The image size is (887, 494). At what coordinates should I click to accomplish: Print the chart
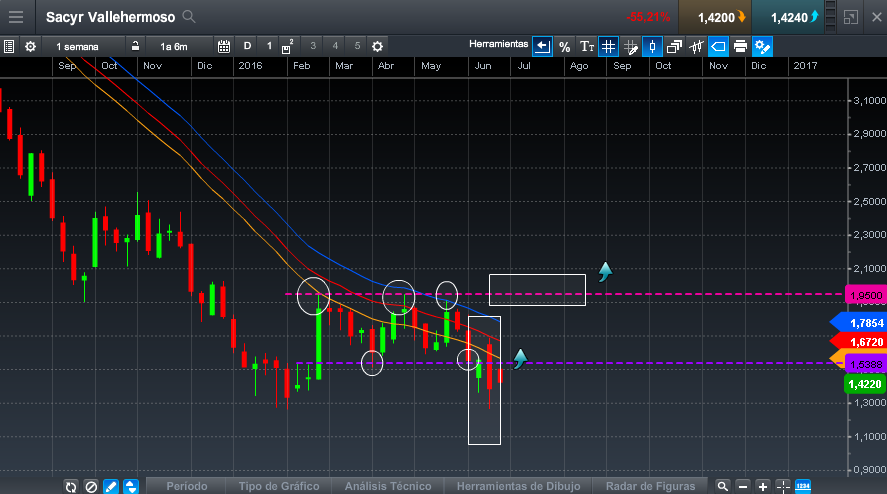[x=740, y=46]
